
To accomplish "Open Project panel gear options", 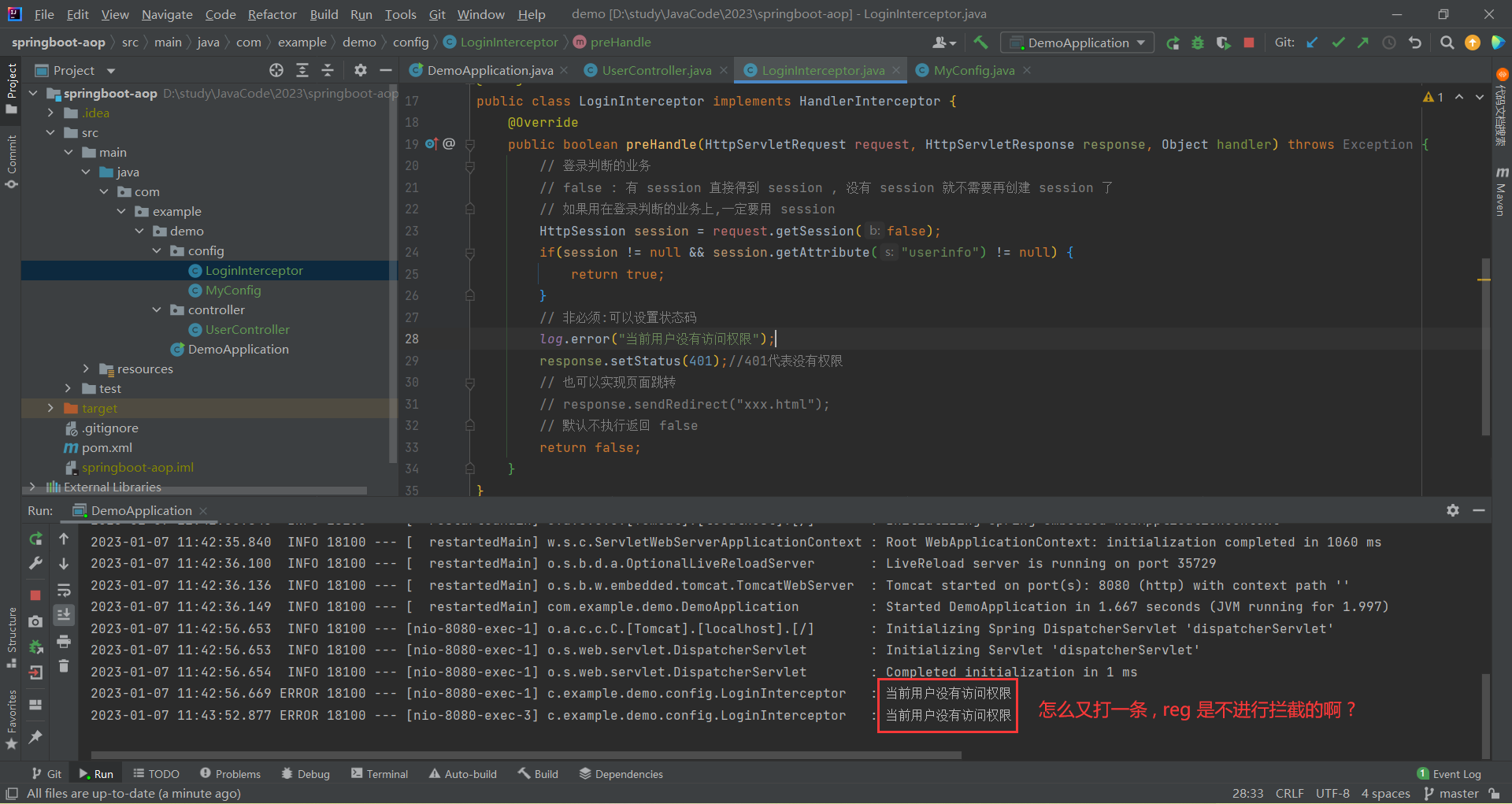I will click(361, 70).
